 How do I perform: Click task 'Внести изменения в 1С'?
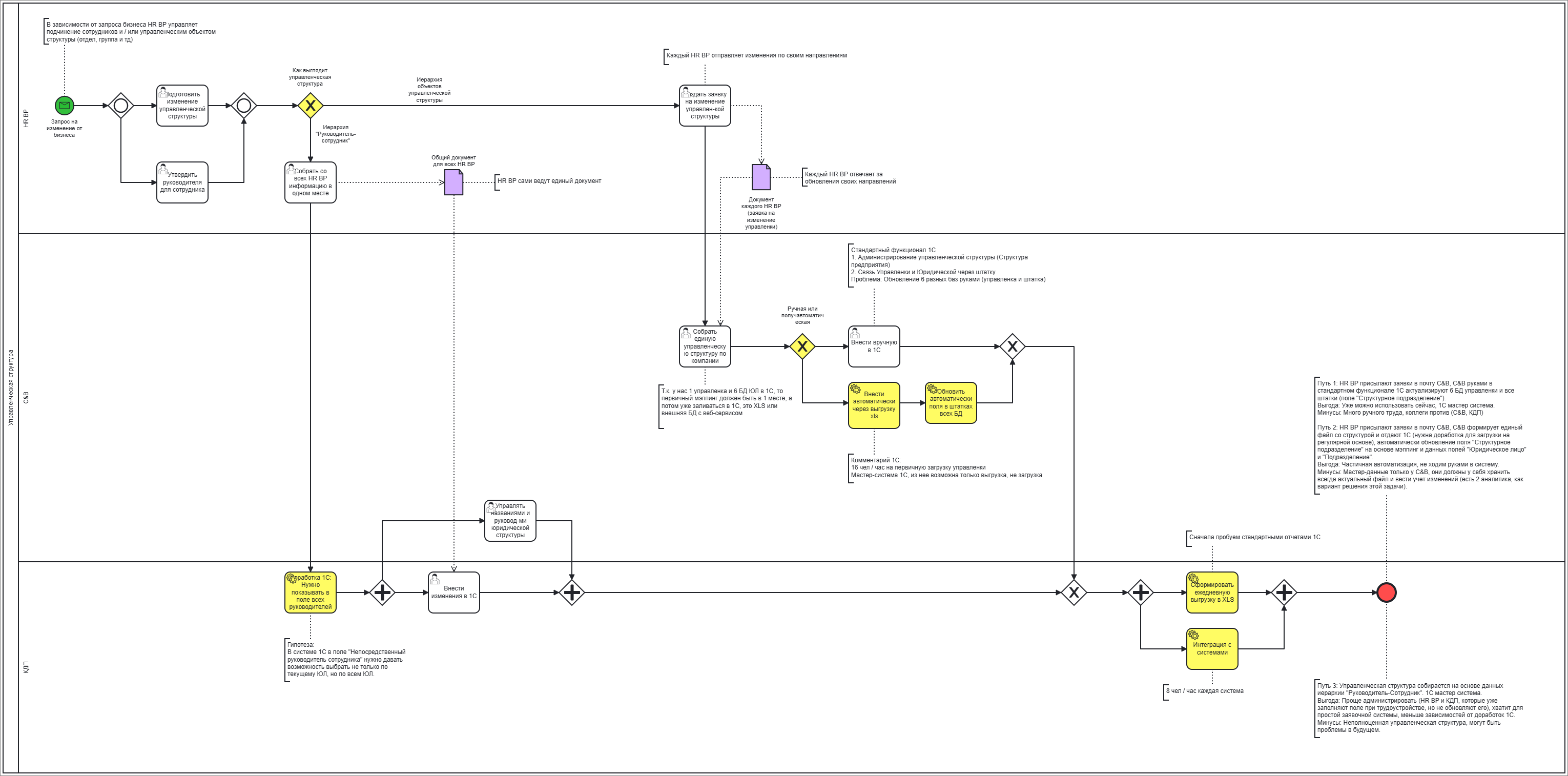coord(453,592)
